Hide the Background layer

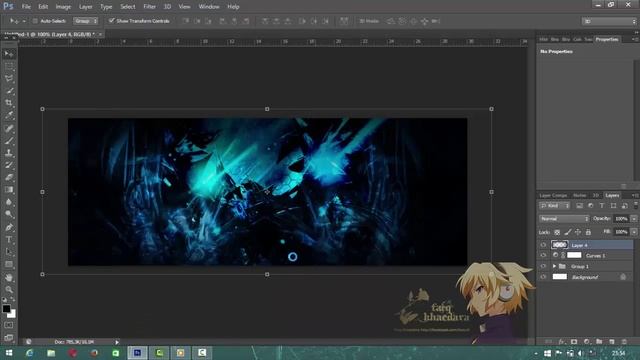pyautogui.click(x=543, y=277)
